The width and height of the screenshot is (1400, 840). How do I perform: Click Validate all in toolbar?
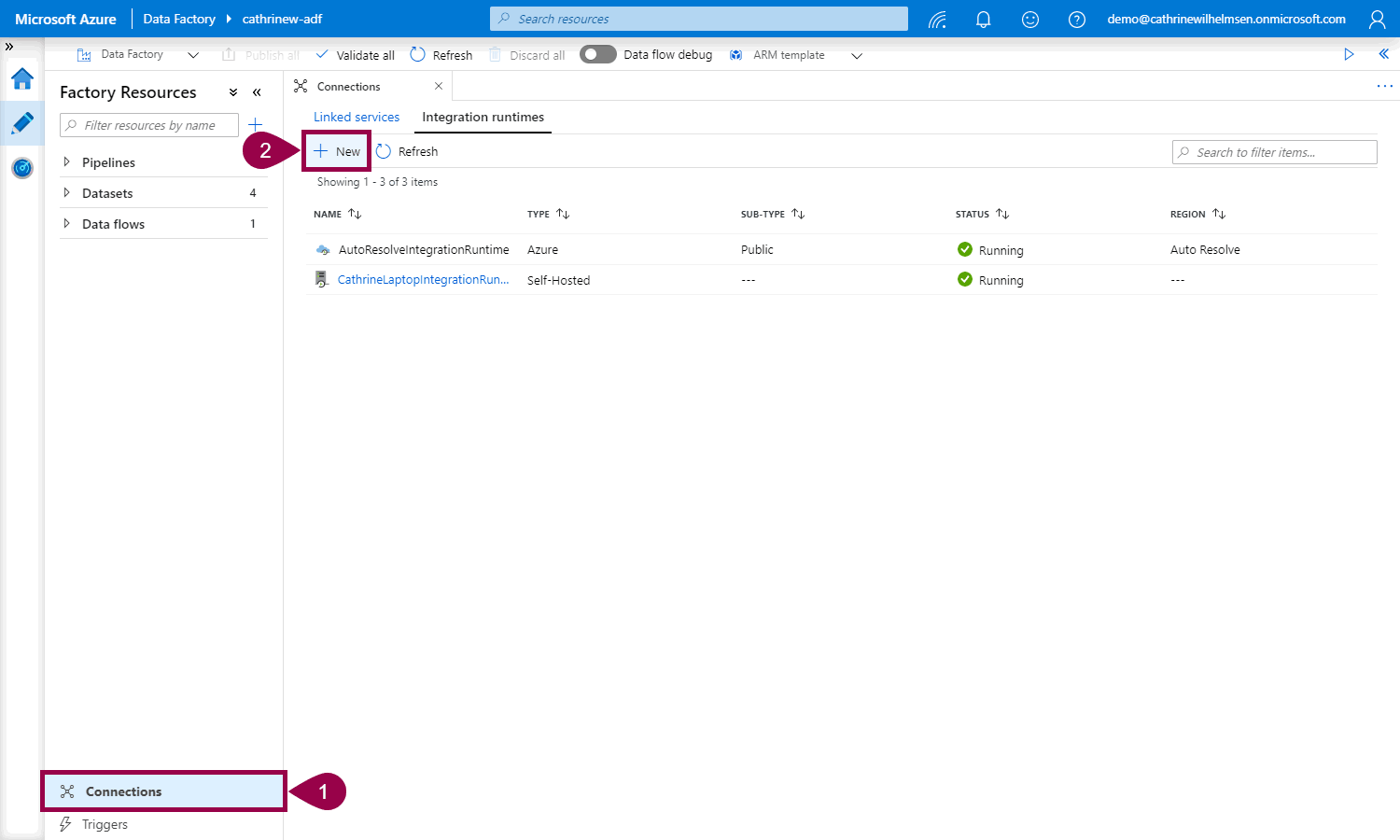tap(355, 55)
